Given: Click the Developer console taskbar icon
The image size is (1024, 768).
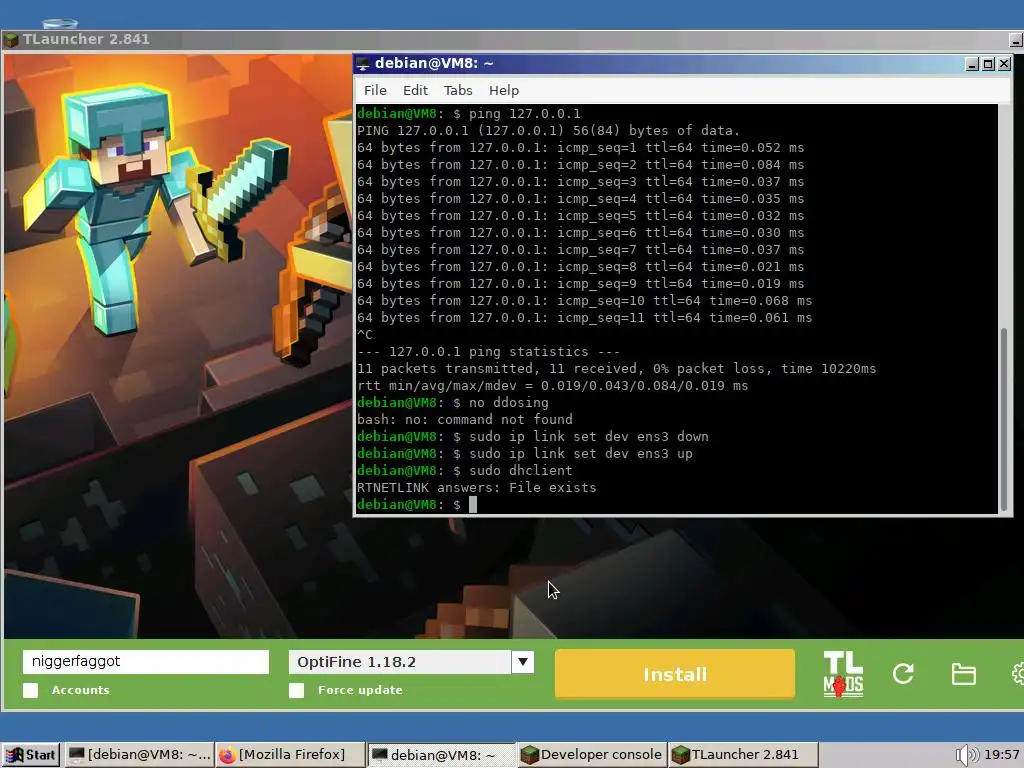Looking at the screenshot, I should pyautogui.click(x=530, y=755).
